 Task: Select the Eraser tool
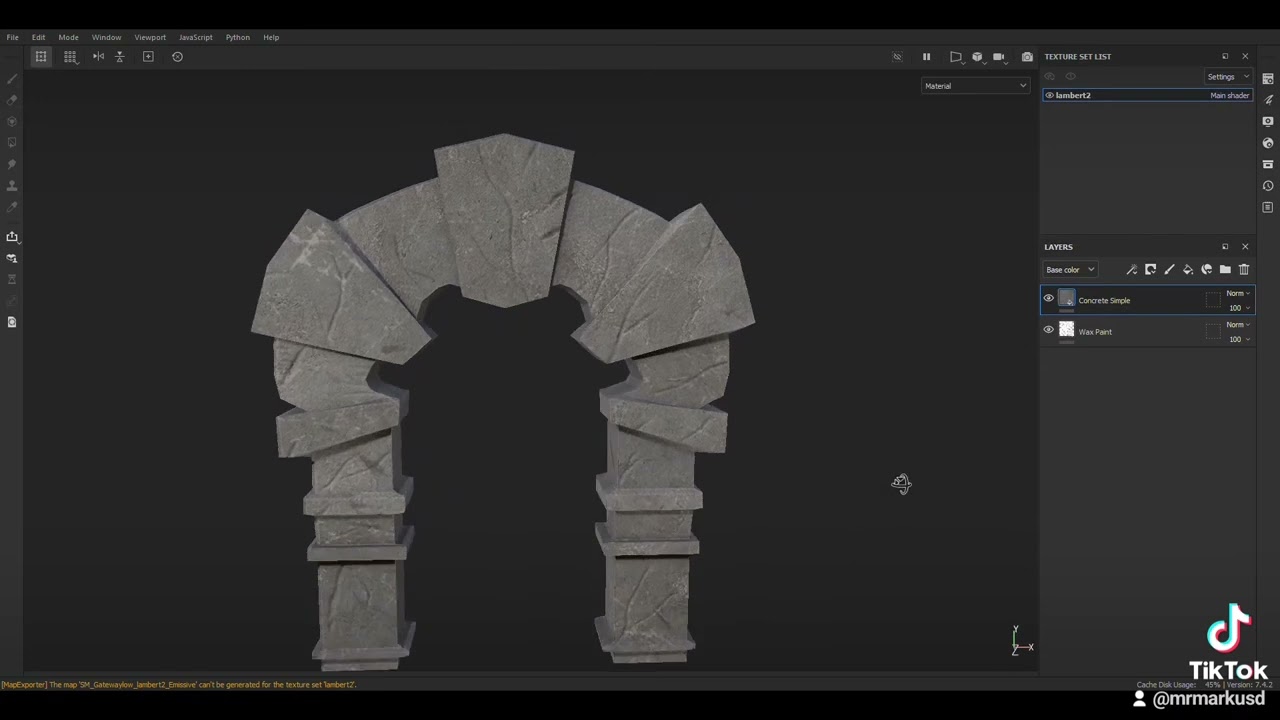(12, 100)
